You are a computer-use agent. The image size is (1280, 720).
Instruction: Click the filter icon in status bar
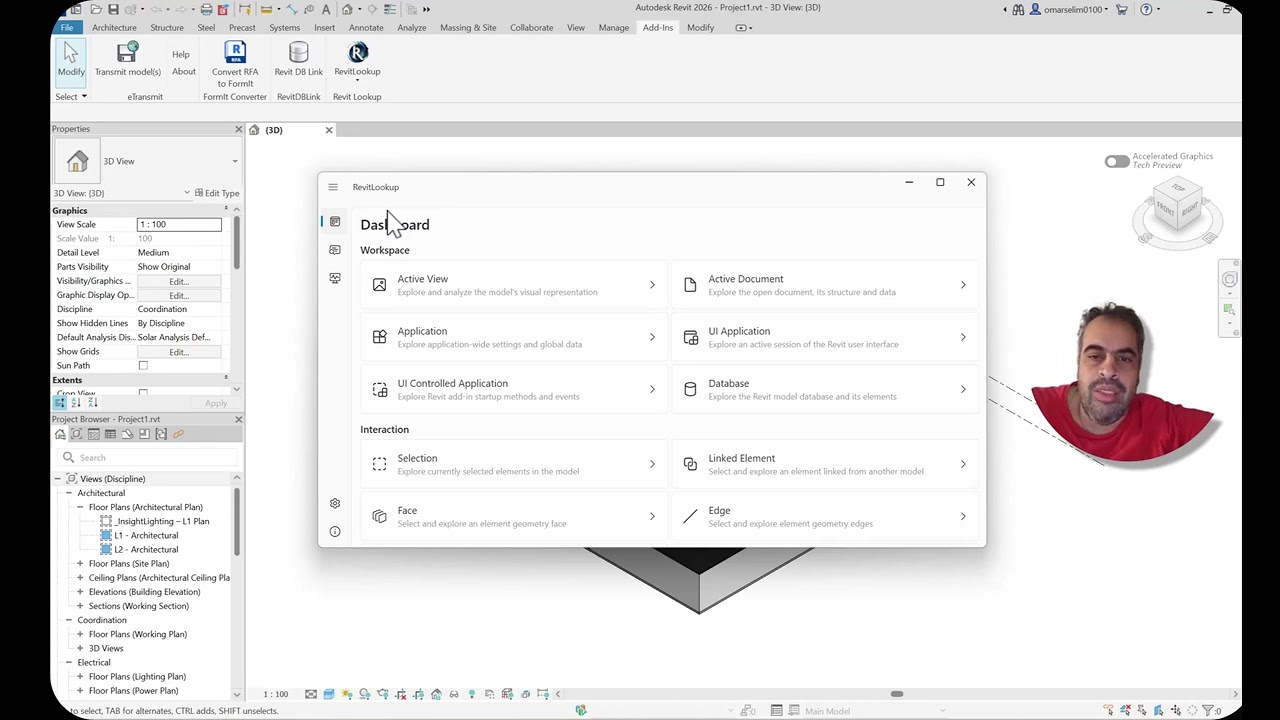[x=1208, y=711]
